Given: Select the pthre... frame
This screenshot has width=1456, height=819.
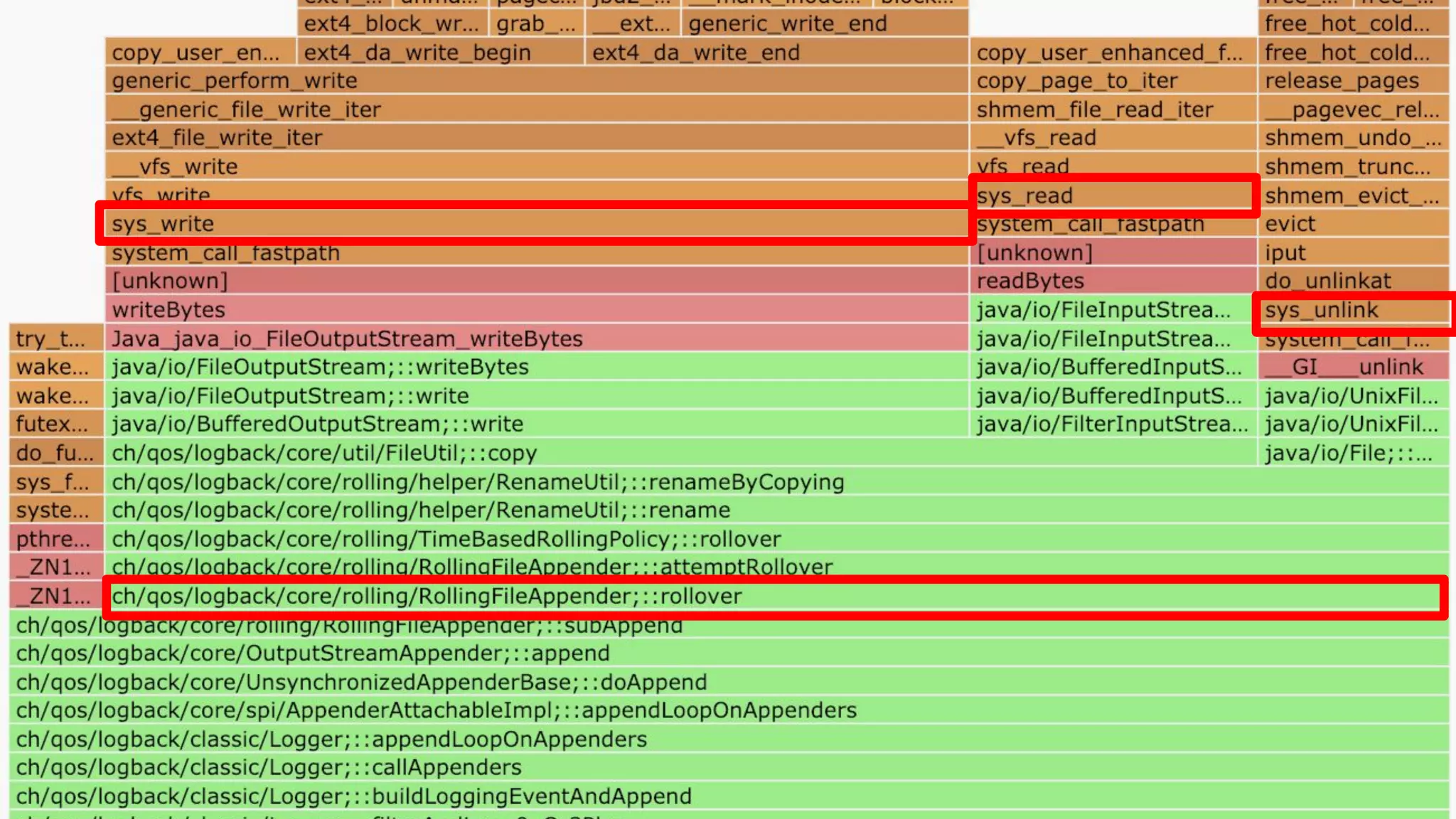Looking at the screenshot, I should click(57, 539).
